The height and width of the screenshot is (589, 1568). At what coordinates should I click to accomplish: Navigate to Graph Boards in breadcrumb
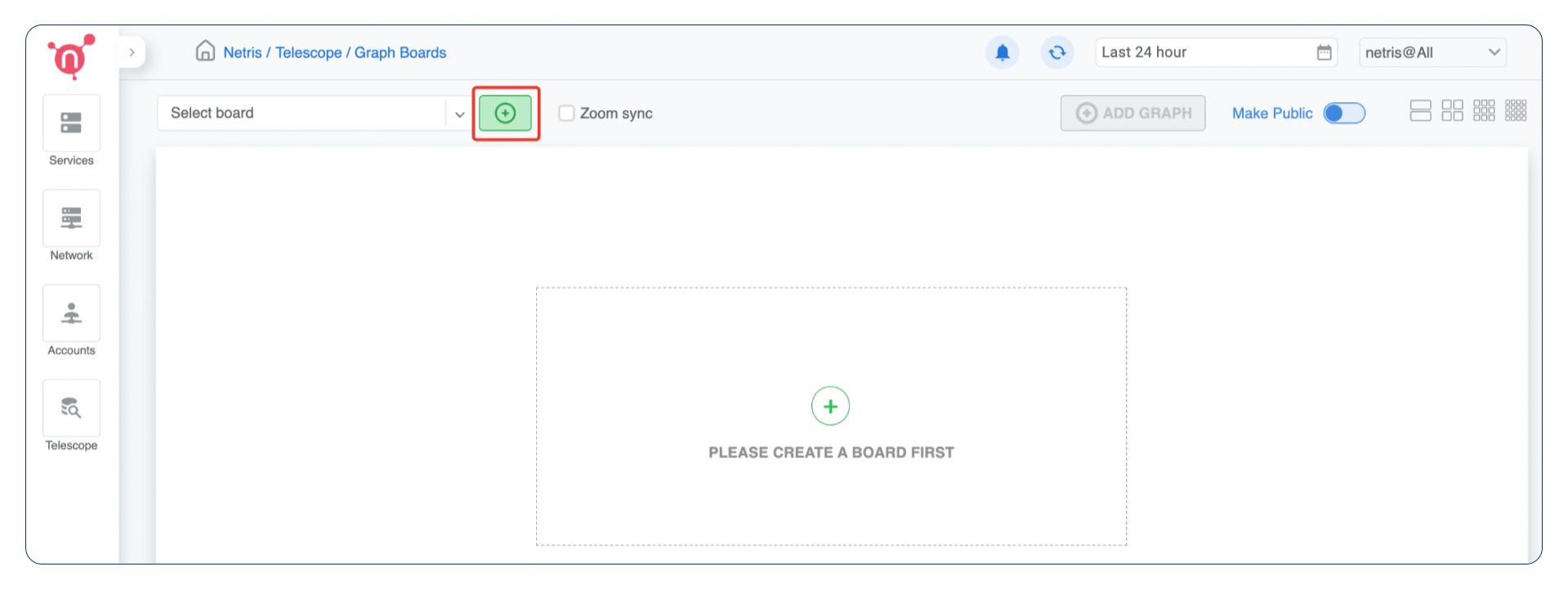point(400,51)
